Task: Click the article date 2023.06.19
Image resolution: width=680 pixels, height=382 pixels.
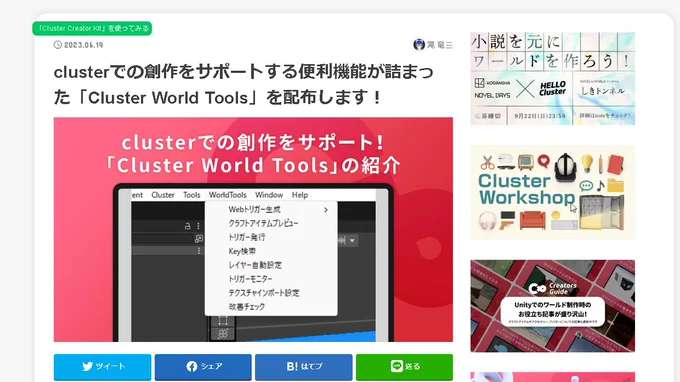Action: (x=84, y=45)
